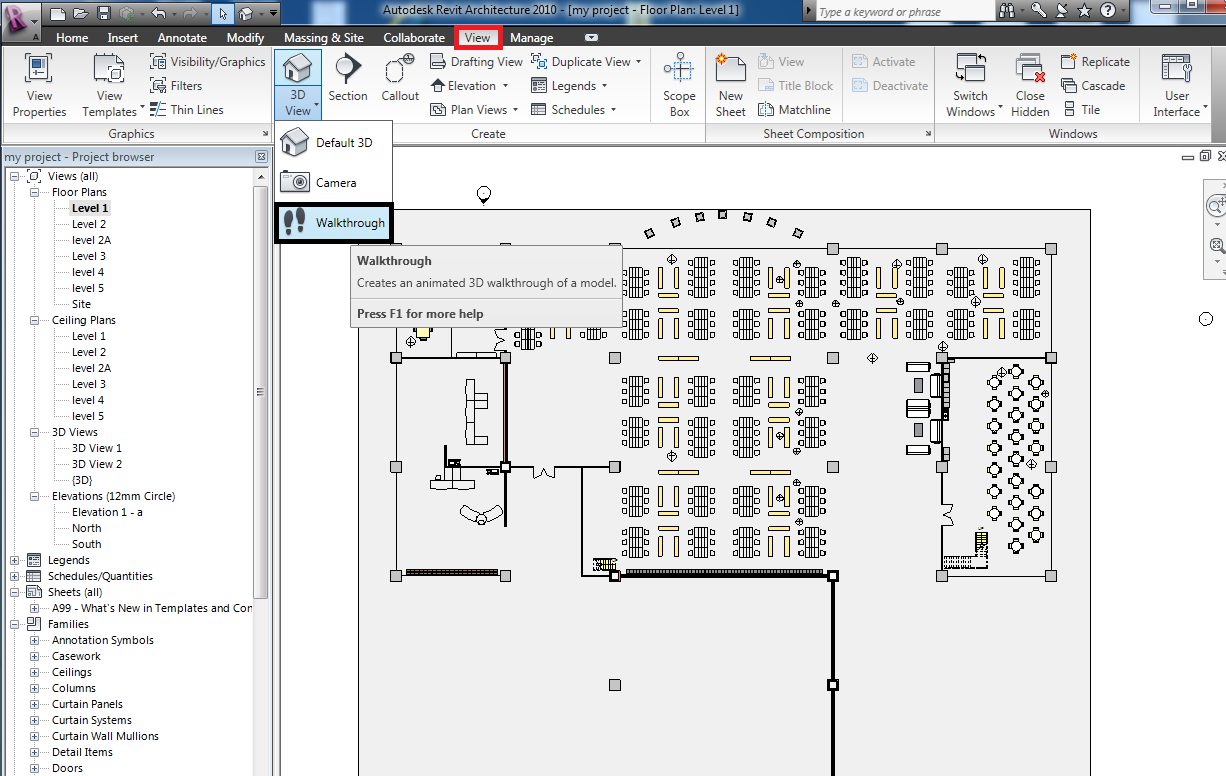The image size is (1226, 776).
Task: Expand the Legends tree node
Action: click(x=15, y=560)
